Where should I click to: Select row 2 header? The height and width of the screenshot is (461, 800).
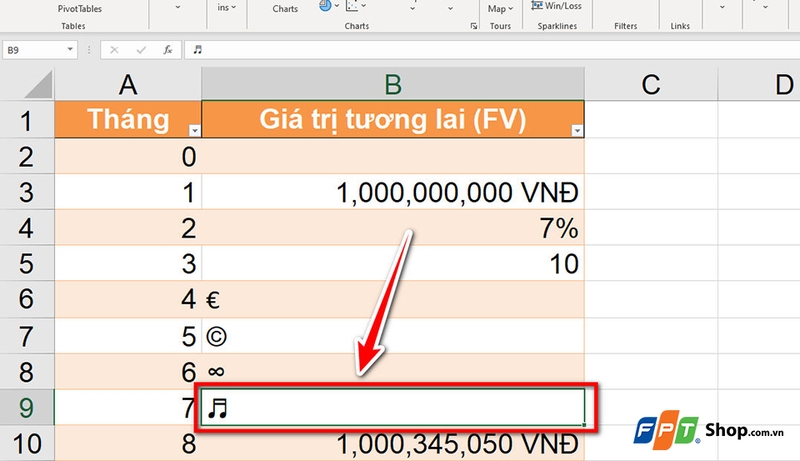27,156
